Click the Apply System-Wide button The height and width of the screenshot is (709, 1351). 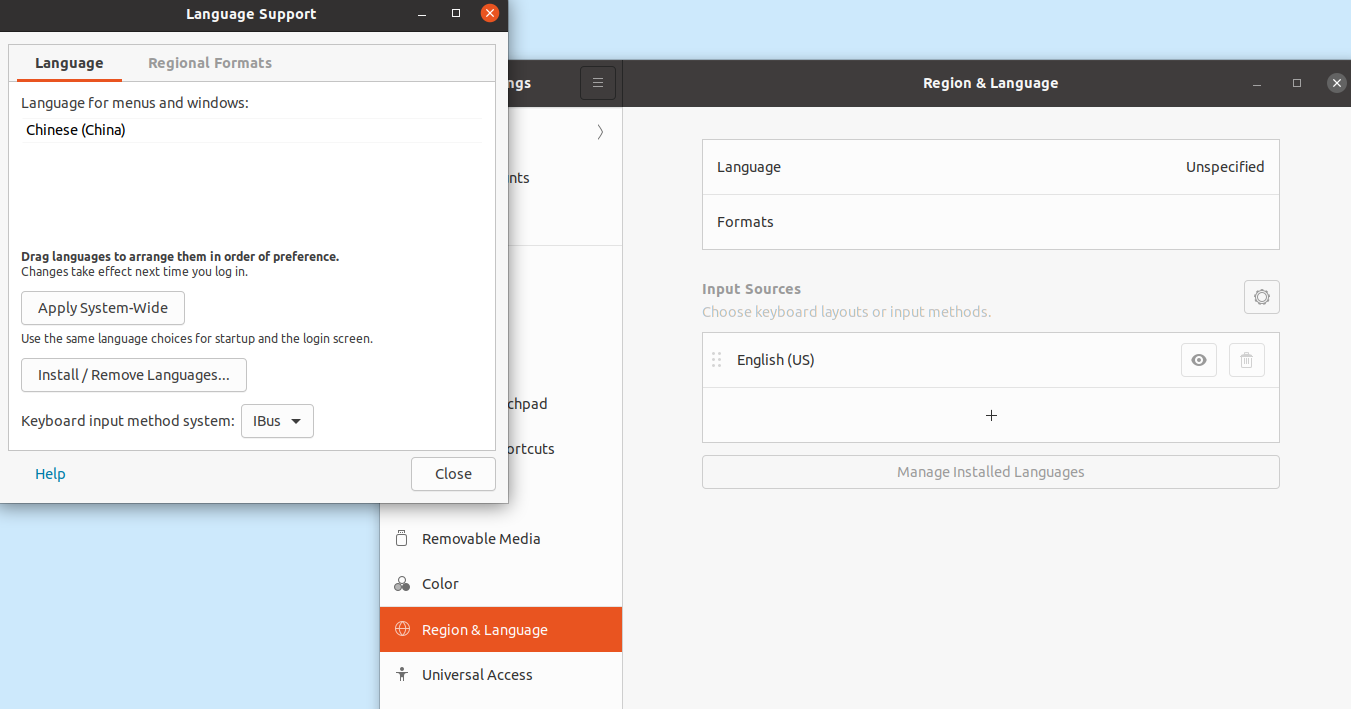coord(103,308)
